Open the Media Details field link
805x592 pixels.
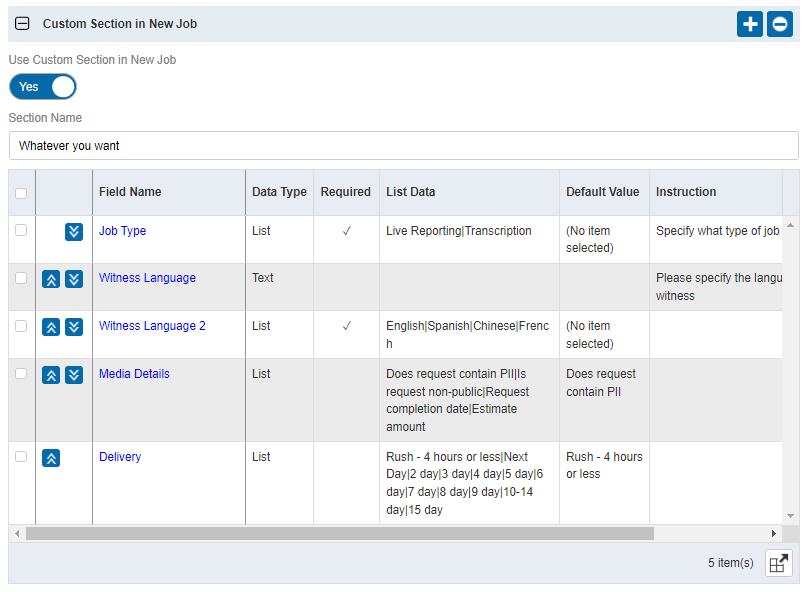point(134,374)
